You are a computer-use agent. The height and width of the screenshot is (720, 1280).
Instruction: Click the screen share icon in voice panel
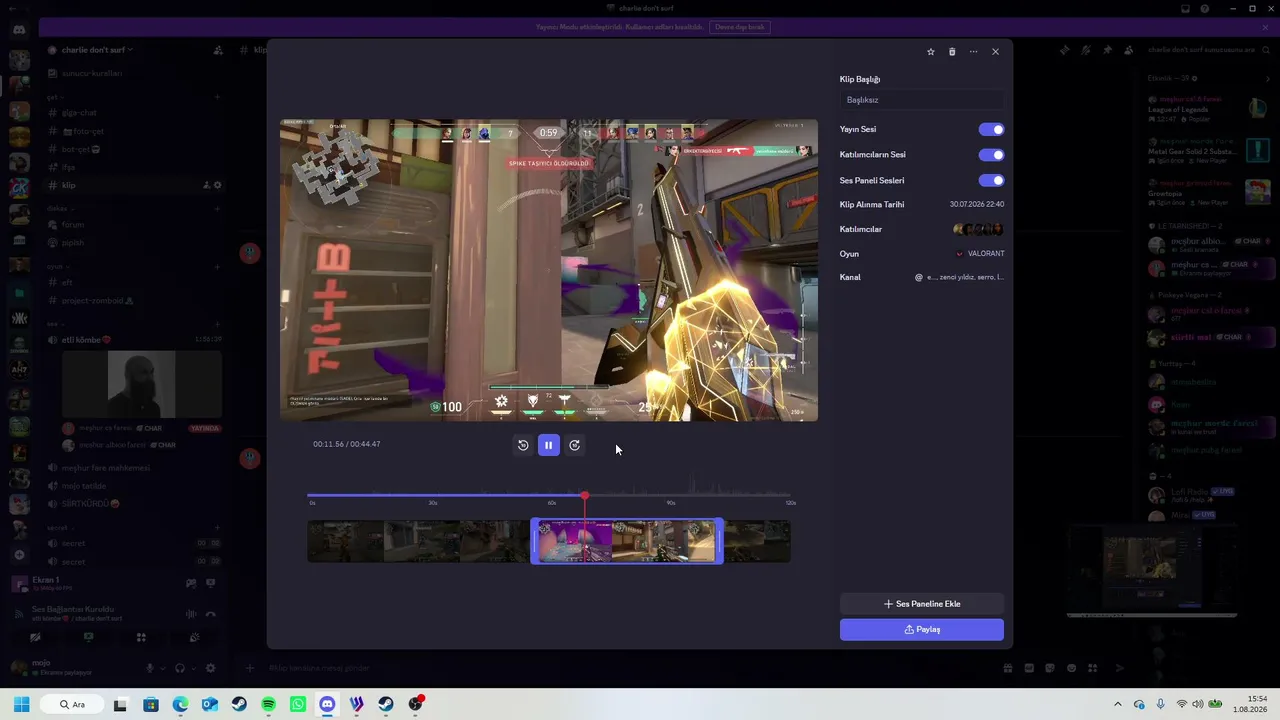point(88,637)
